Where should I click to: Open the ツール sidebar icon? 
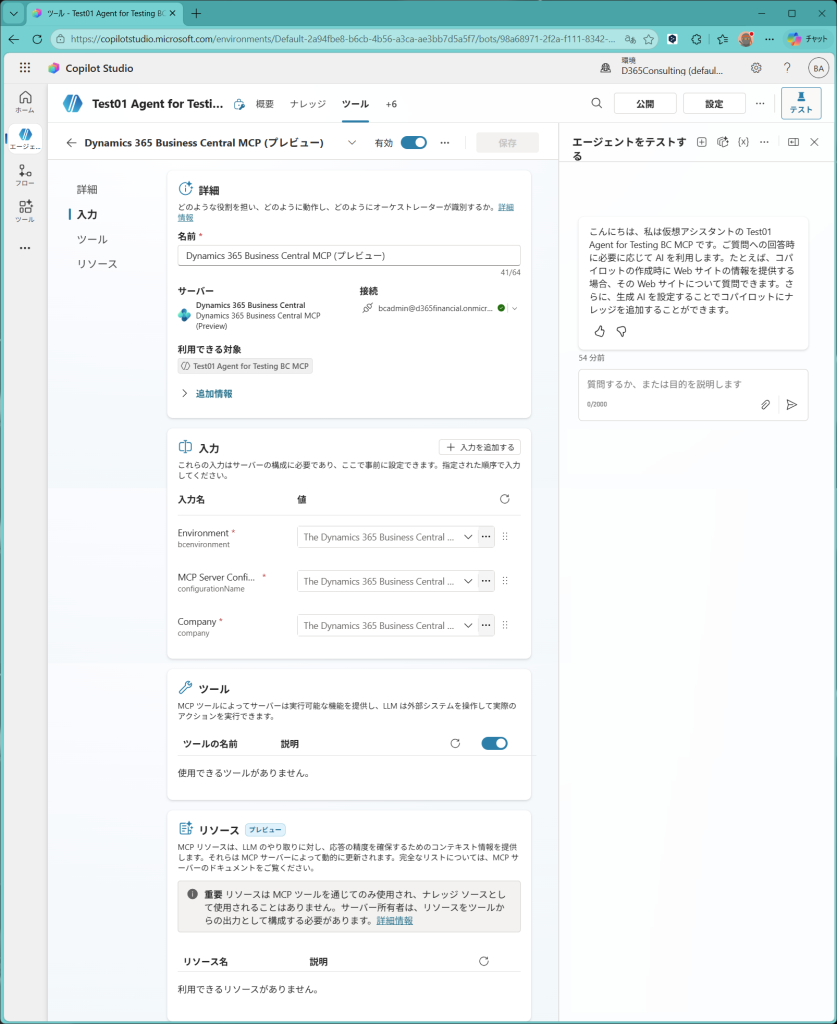[25, 211]
